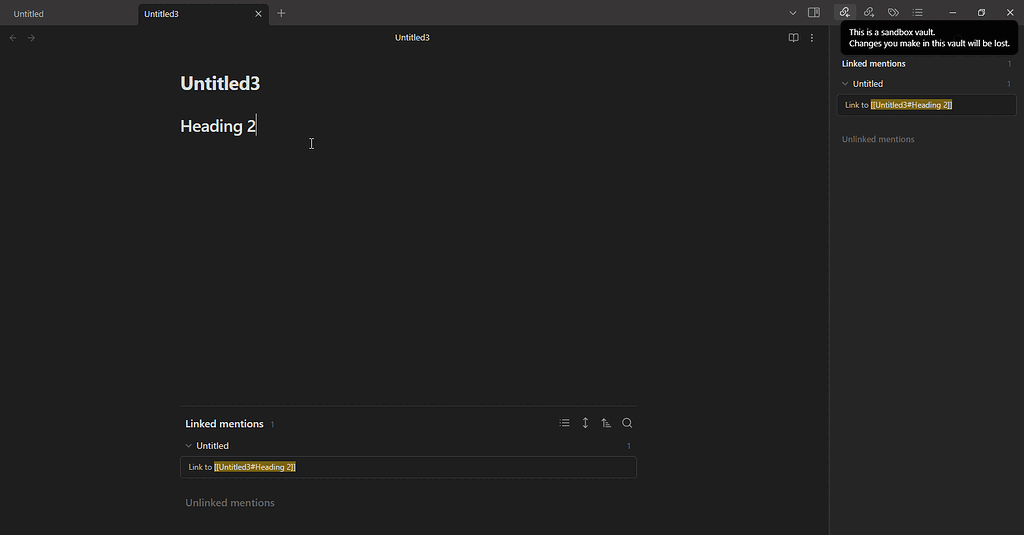The image size is (1024, 535).
Task: Expand Unlinked mentions in right sidebar
Action: [878, 139]
